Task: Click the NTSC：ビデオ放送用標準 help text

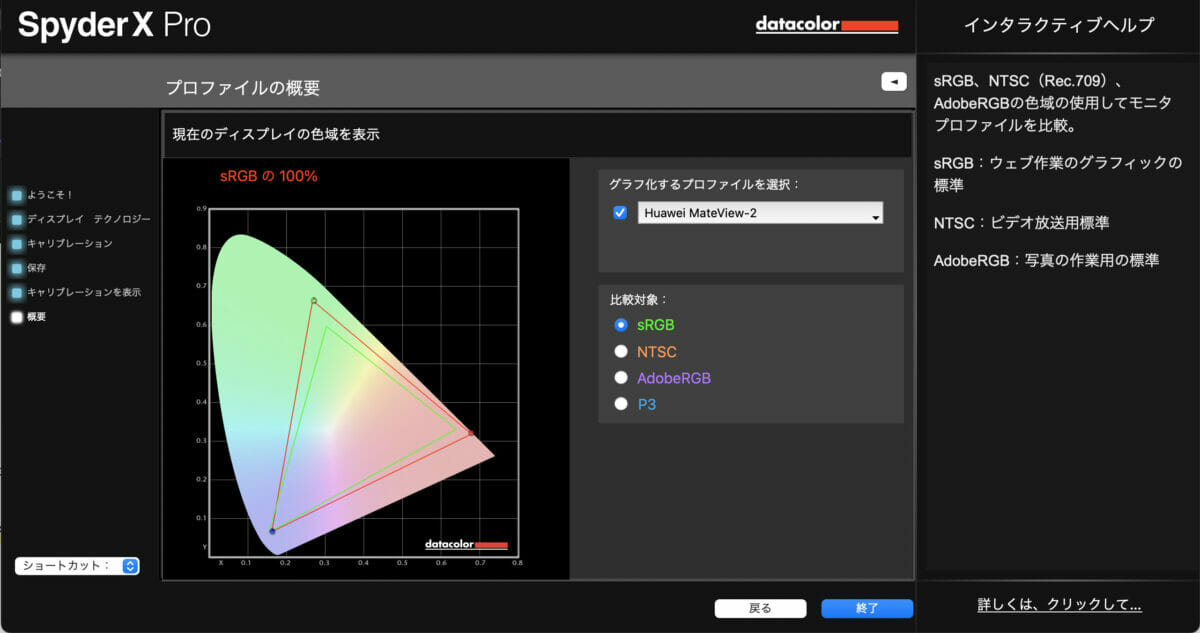Action: click(x=1021, y=222)
